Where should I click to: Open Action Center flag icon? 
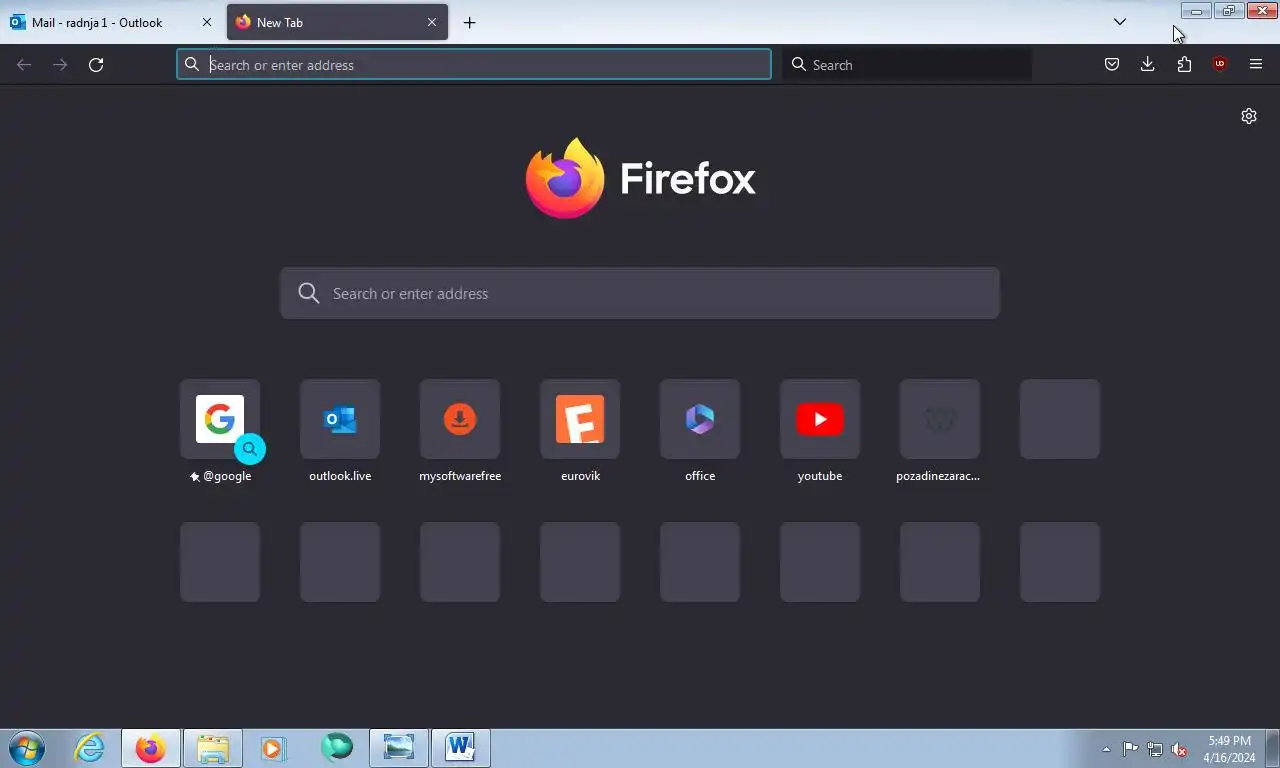coord(1131,749)
